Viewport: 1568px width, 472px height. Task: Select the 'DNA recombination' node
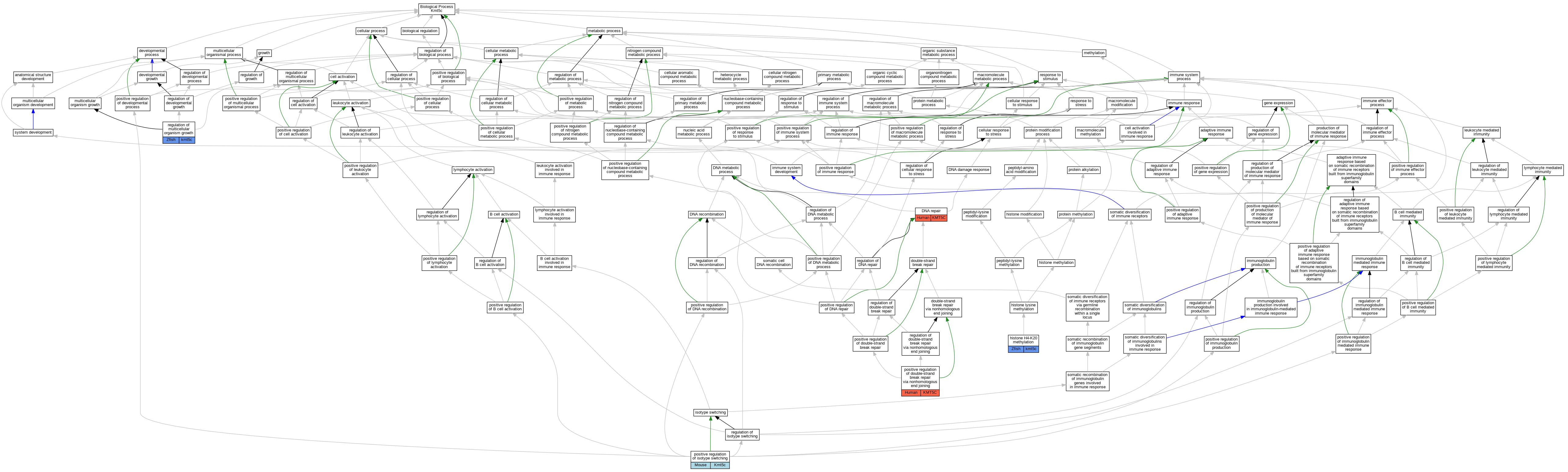pyautogui.click(x=707, y=214)
